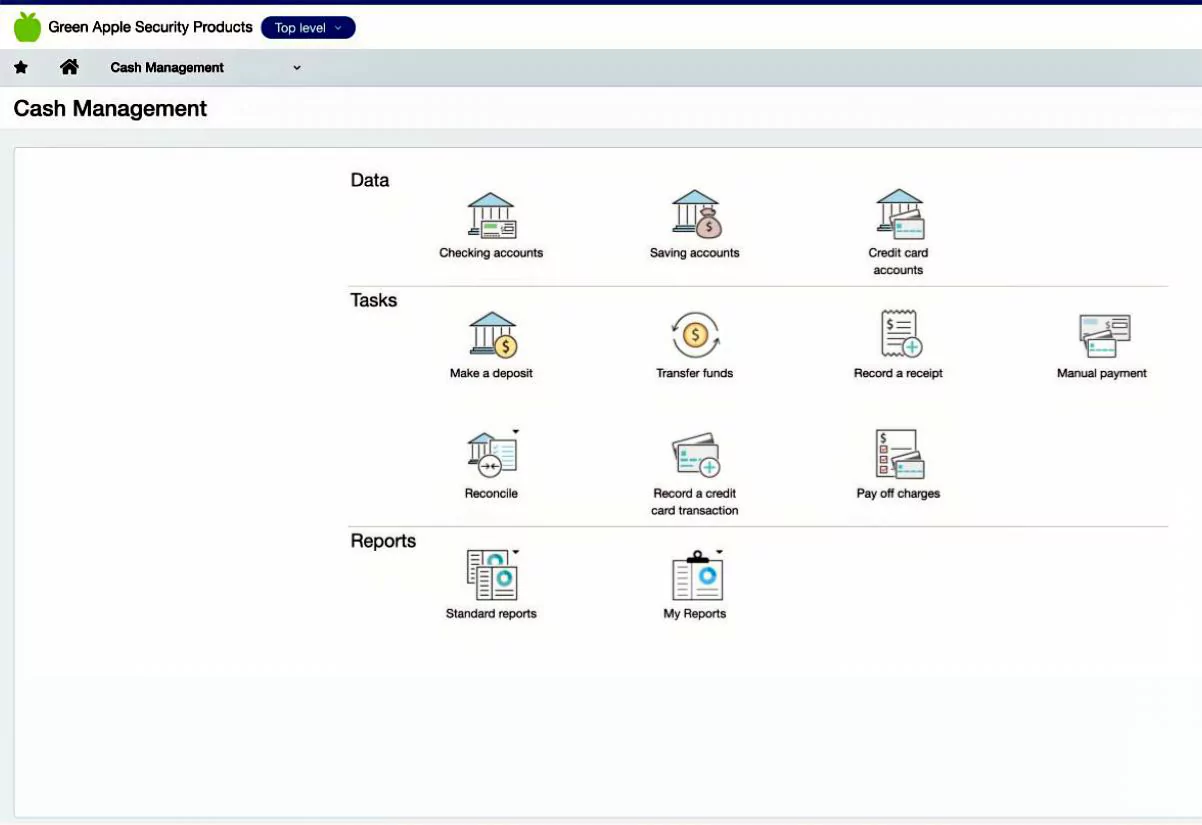This screenshot has height=825, width=1202.
Task: Open Saving accounts
Action: point(695,215)
